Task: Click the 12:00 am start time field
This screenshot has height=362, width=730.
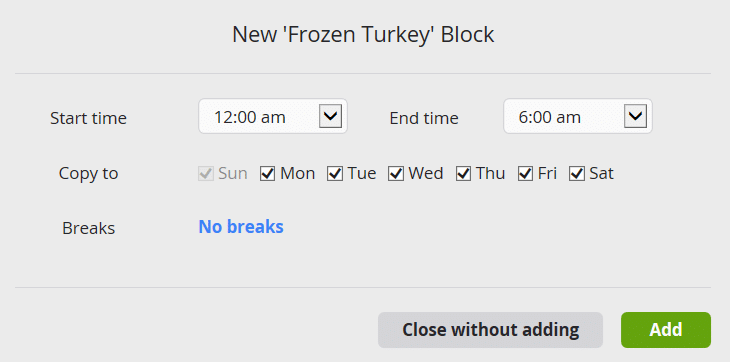Action: 273,116
